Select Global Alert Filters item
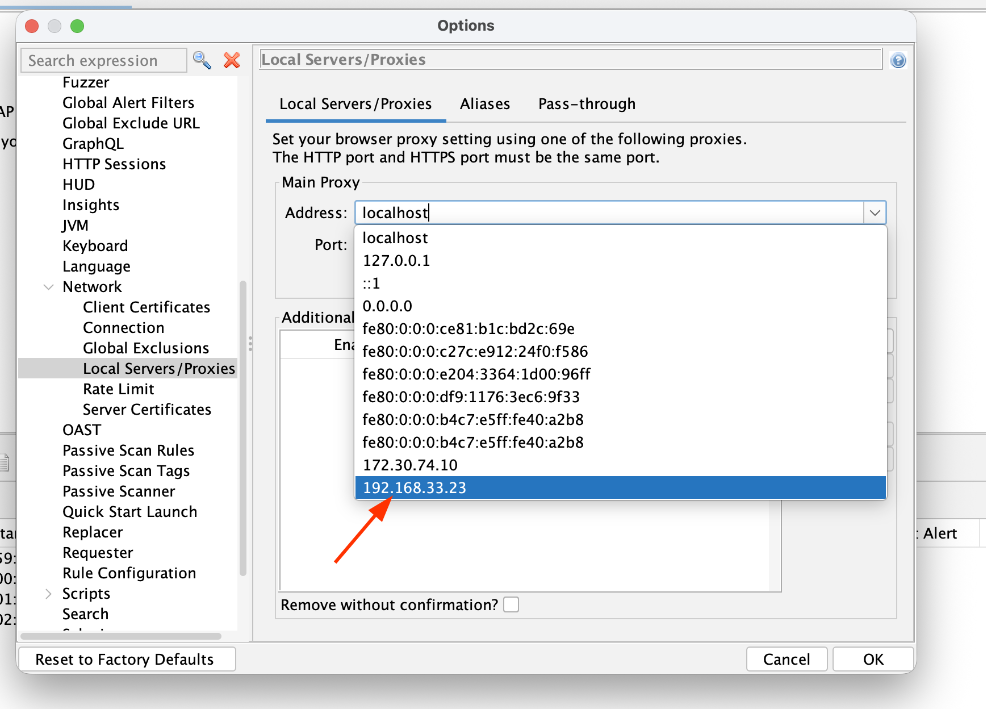Screen dimensions: 986x710 pos(128,103)
